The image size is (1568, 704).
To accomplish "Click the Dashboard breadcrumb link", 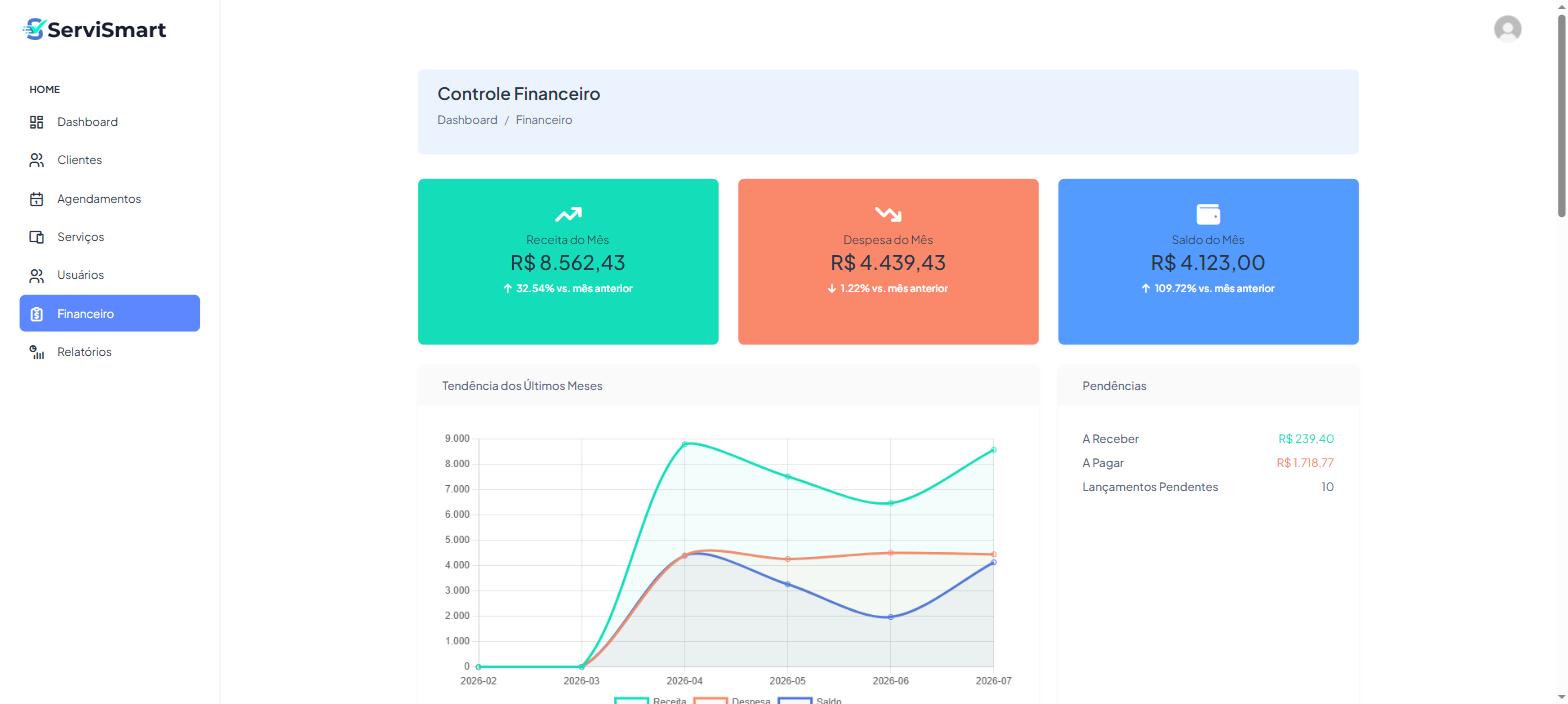I will [467, 120].
